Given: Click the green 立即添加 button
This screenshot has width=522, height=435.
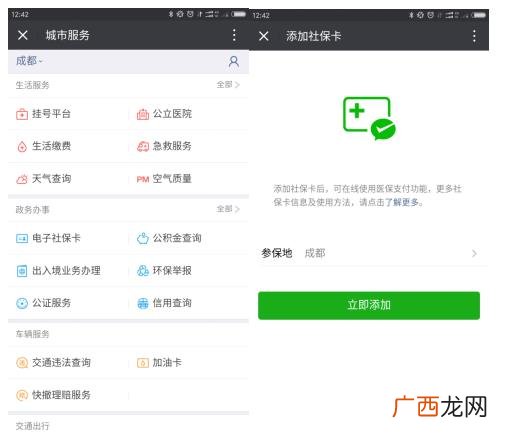Looking at the screenshot, I should coord(369,306).
